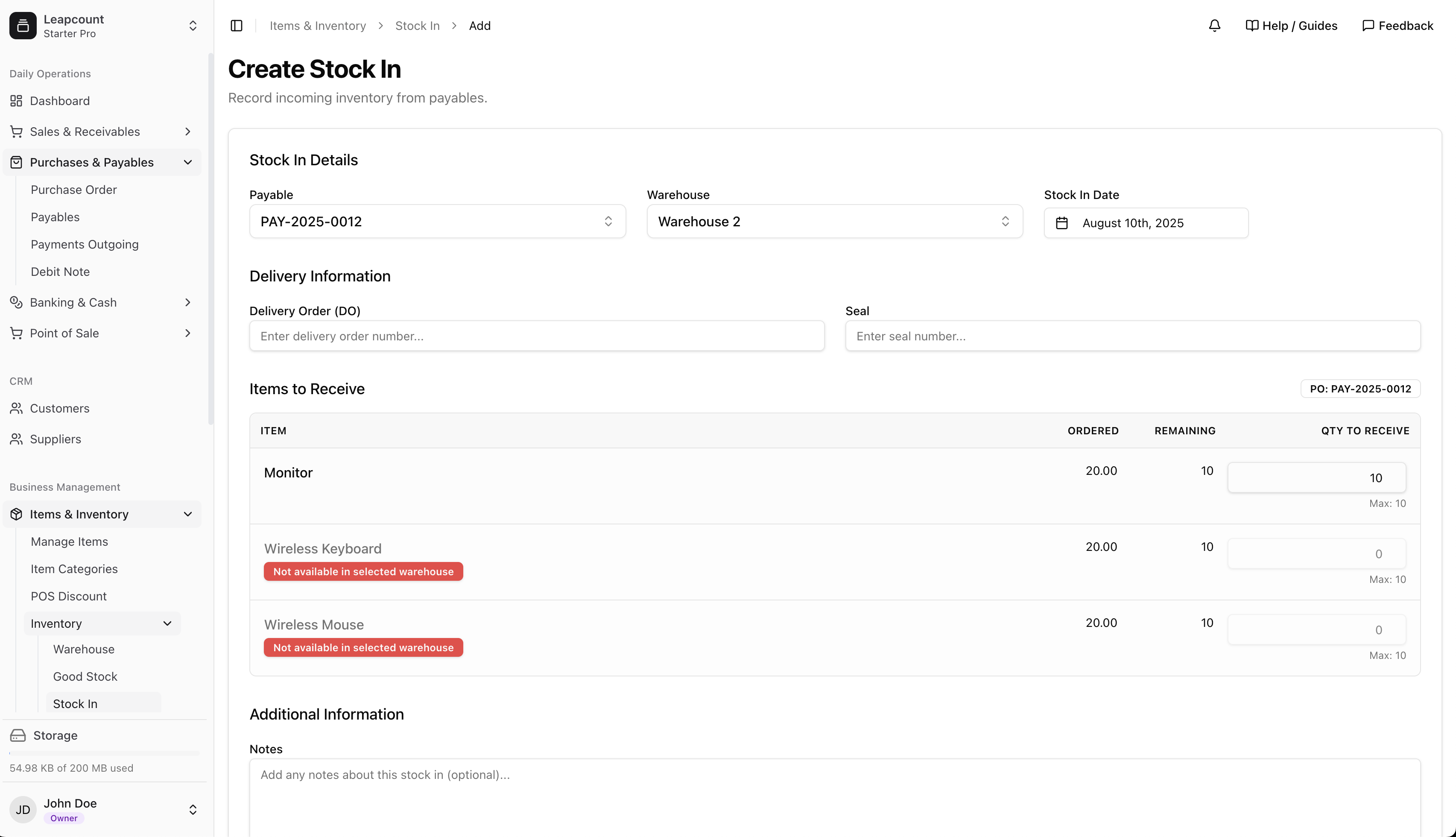
Task: Open the Debit Note page
Action: tap(60, 272)
